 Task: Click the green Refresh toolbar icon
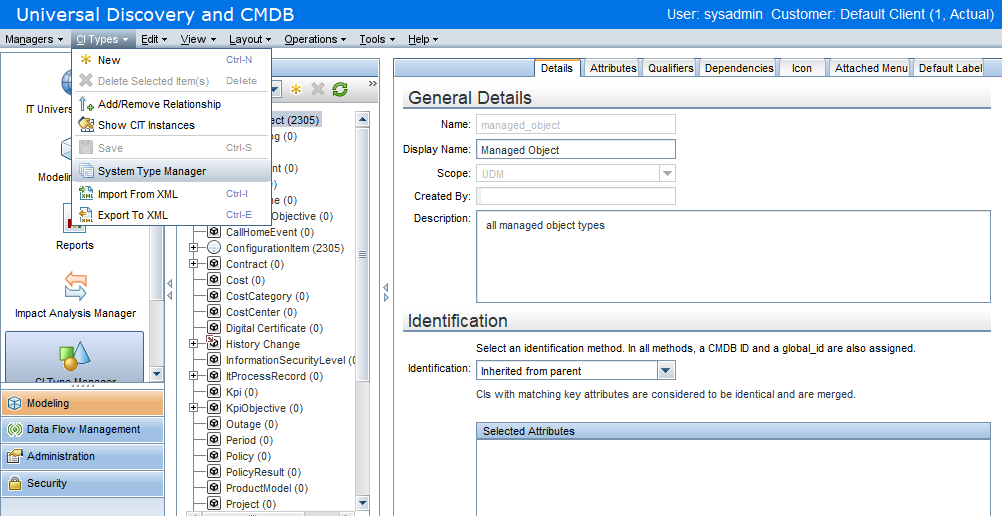click(x=340, y=90)
